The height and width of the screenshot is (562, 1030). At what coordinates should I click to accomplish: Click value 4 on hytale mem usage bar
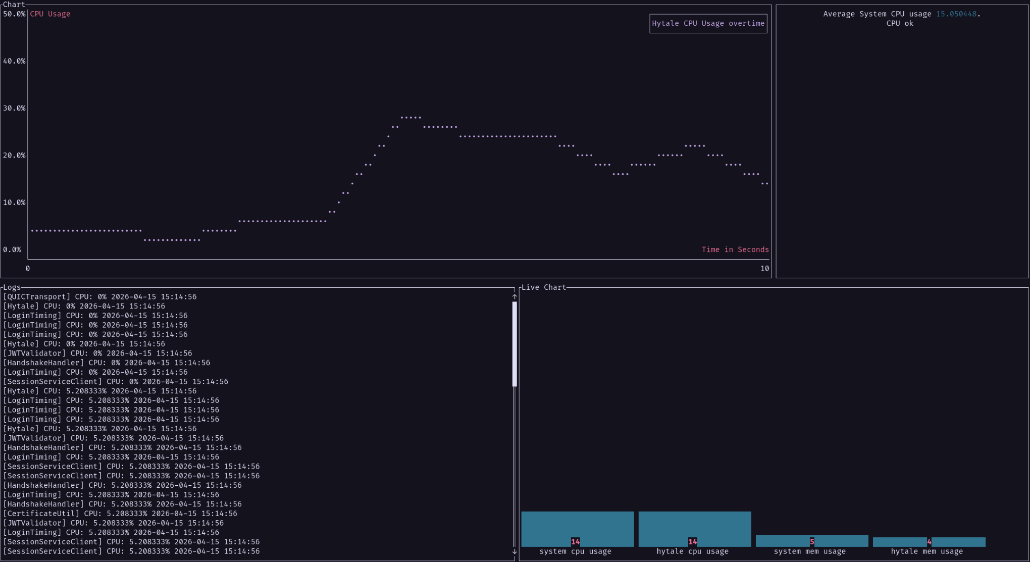point(929,542)
